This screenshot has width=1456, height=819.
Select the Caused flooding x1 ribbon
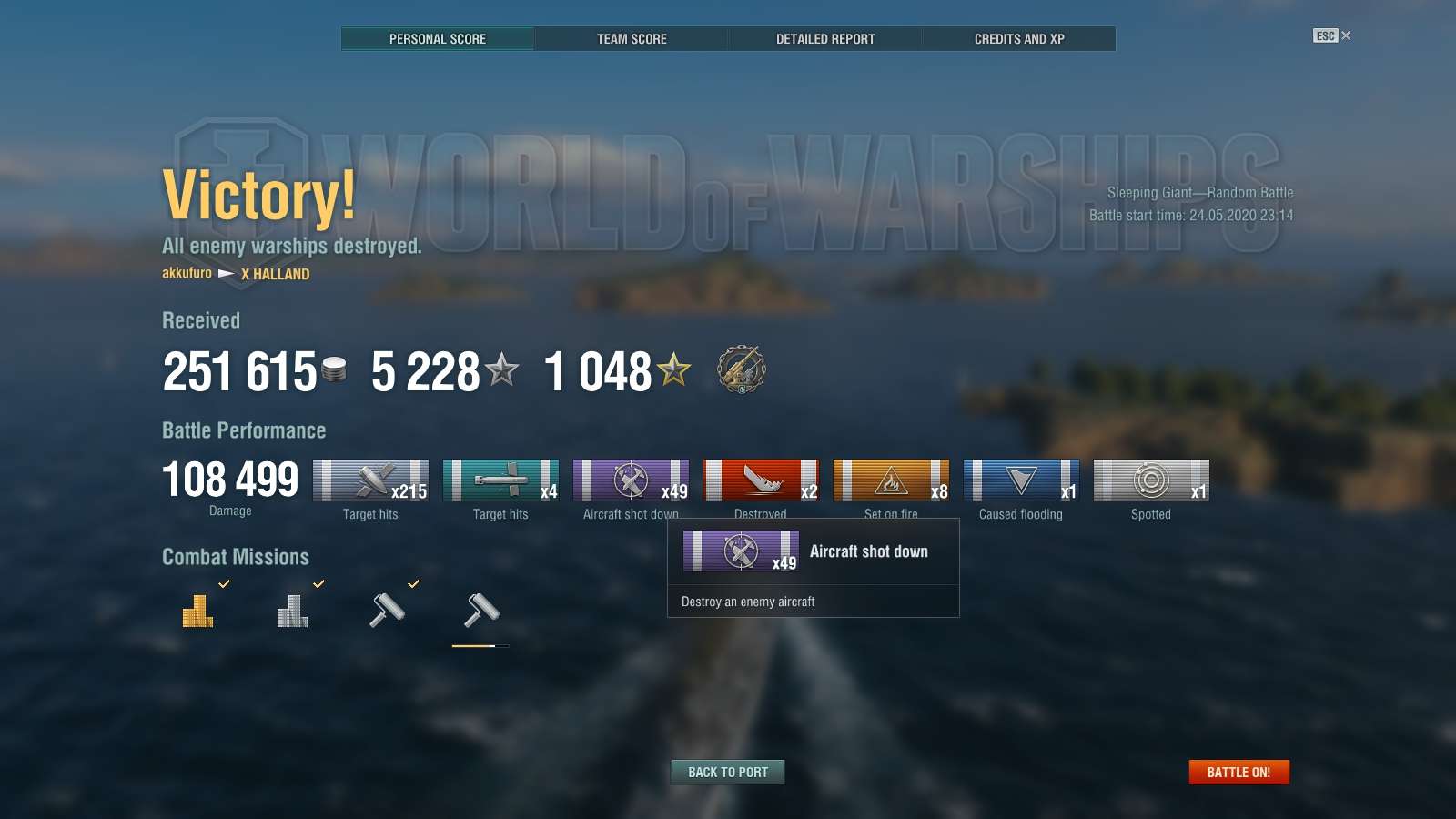tap(1021, 480)
